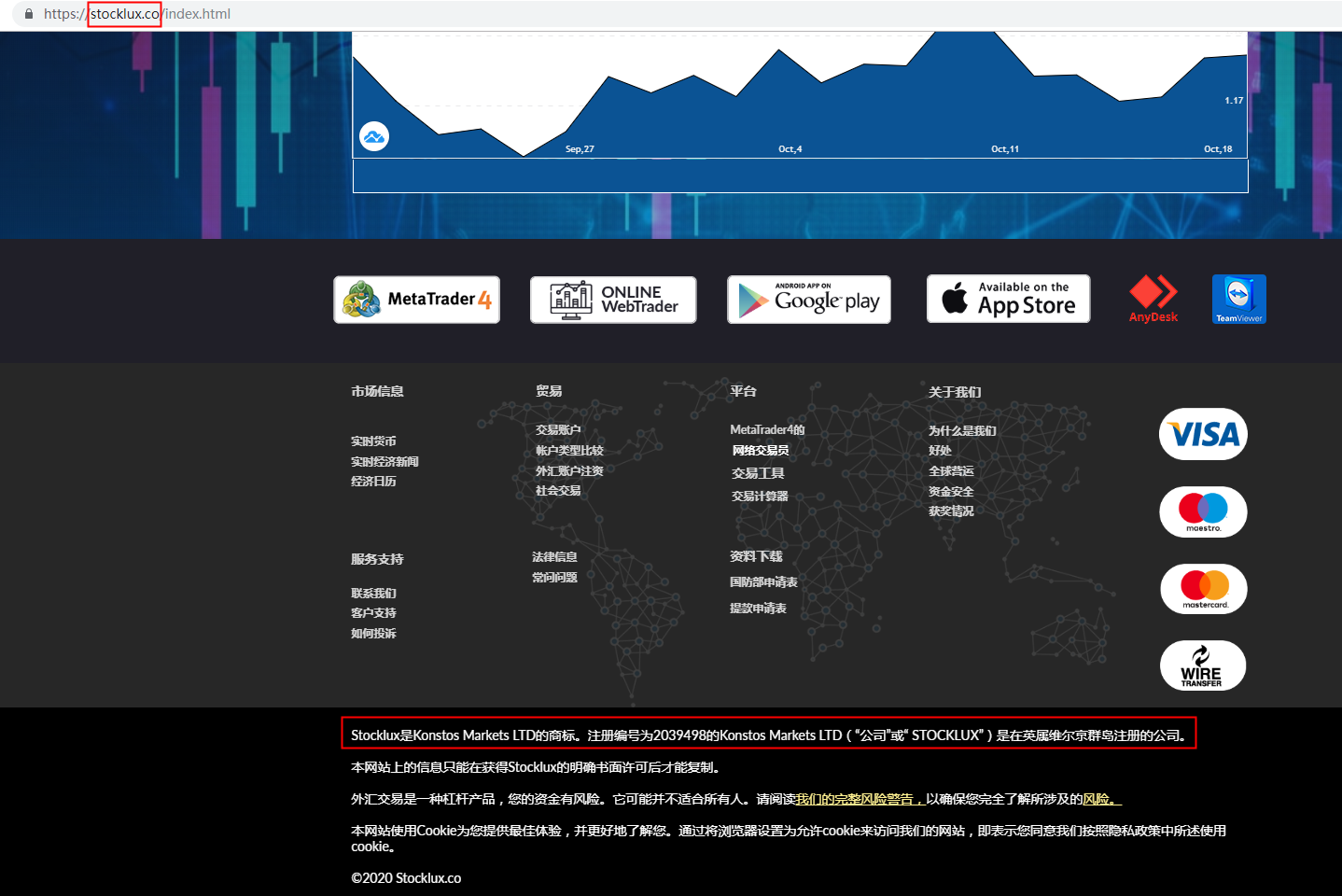
Task: Click the Mastercard payment logo
Action: pos(1204,589)
